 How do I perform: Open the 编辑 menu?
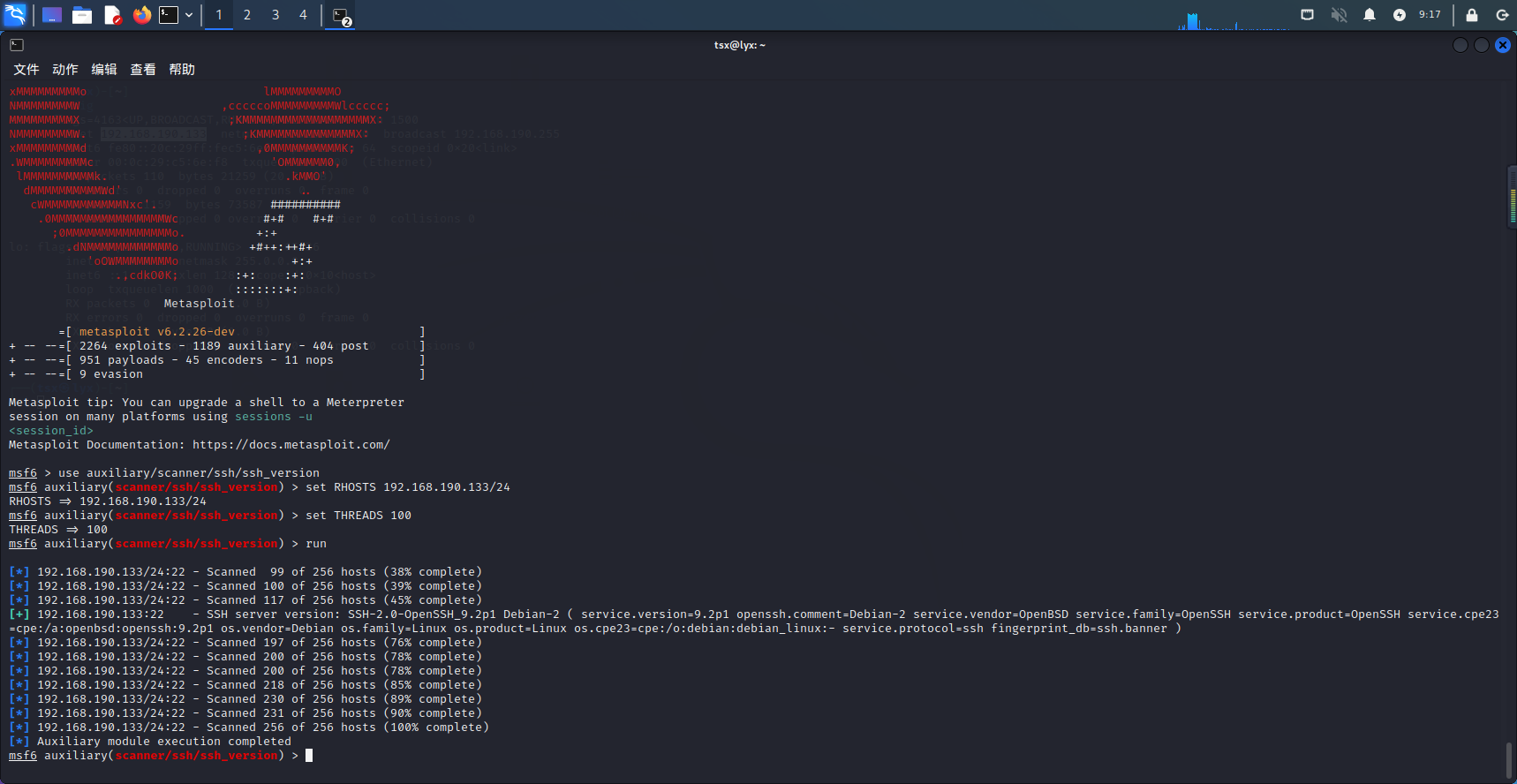click(104, 70)
